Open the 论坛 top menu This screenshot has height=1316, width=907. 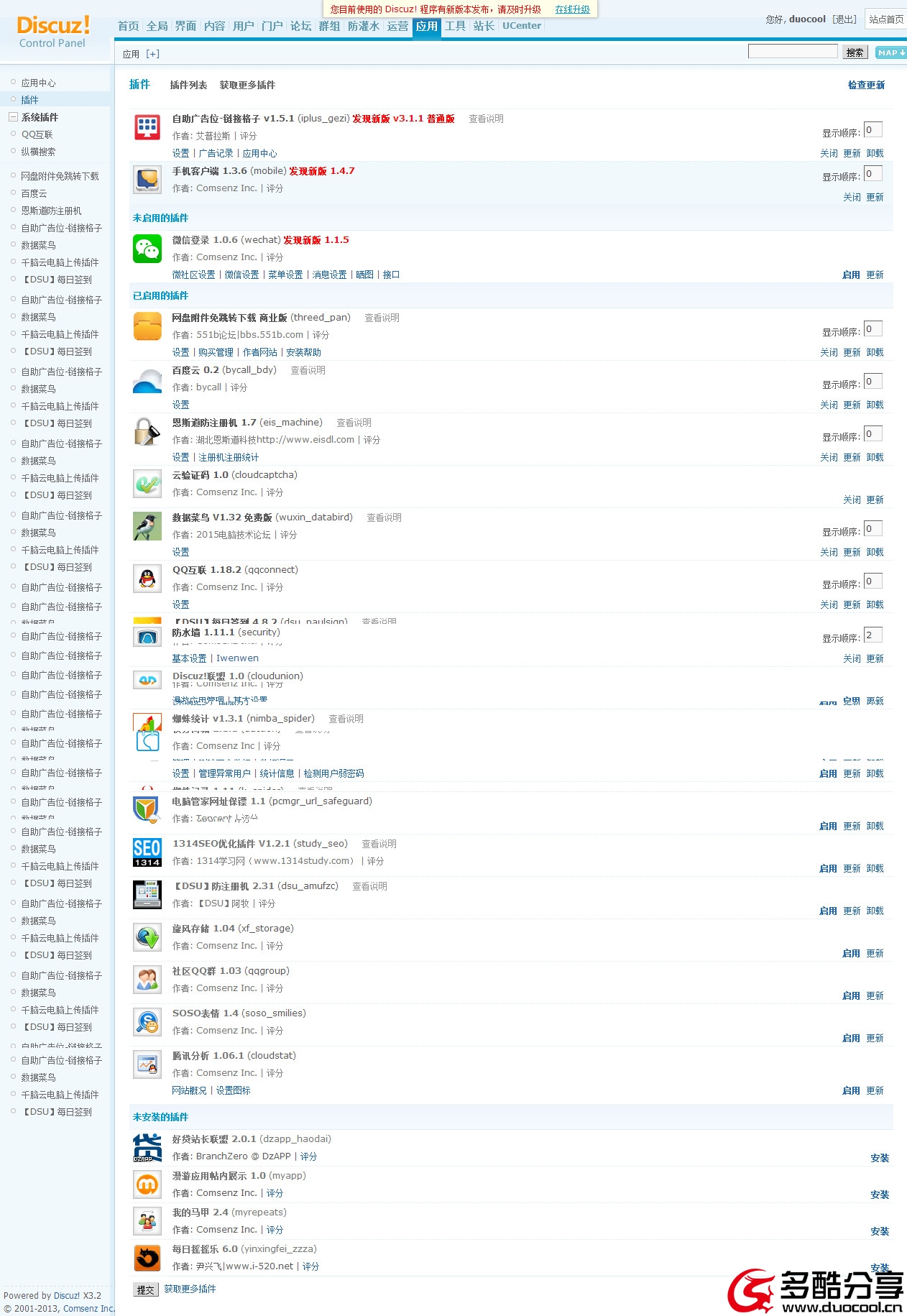[x=301, y=26]
